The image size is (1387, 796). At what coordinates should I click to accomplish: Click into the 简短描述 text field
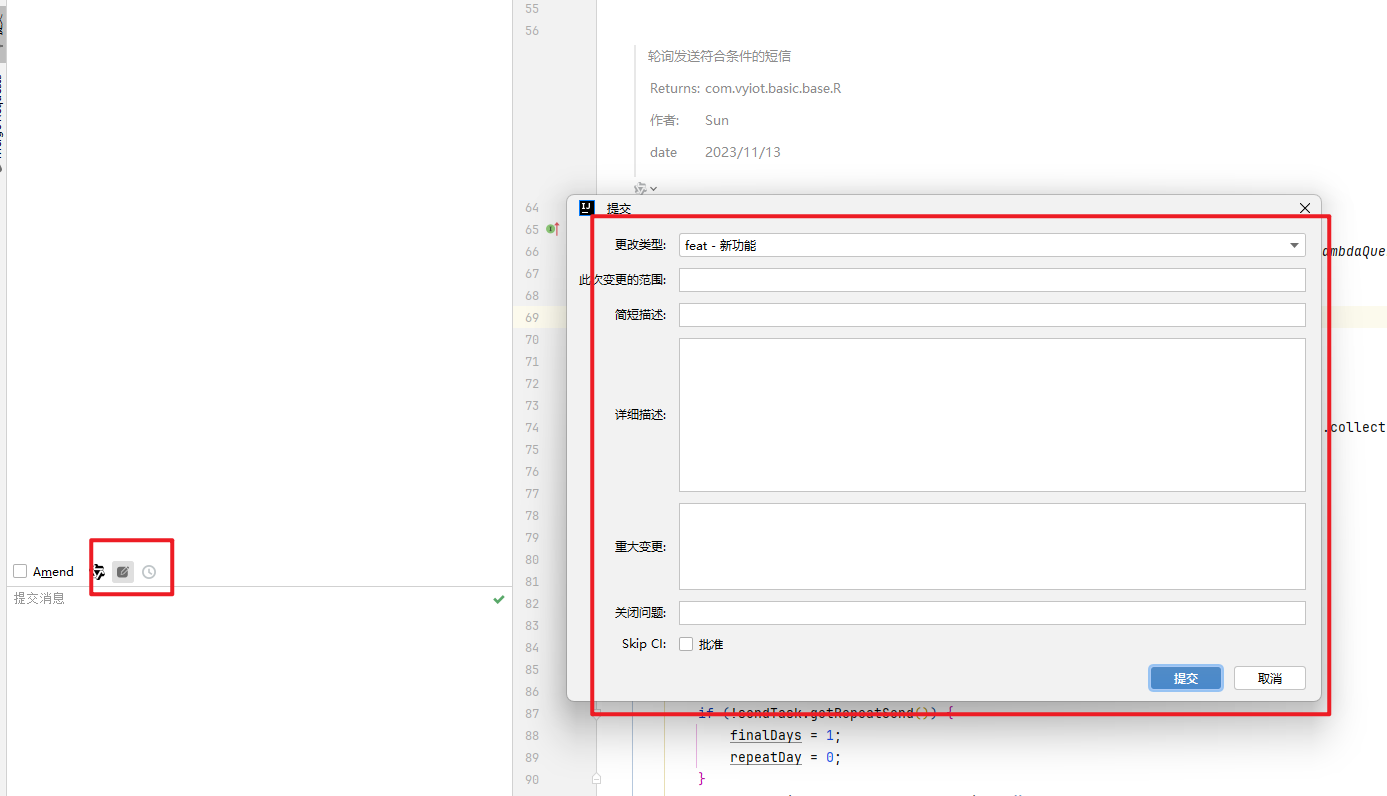coord(991,315)
